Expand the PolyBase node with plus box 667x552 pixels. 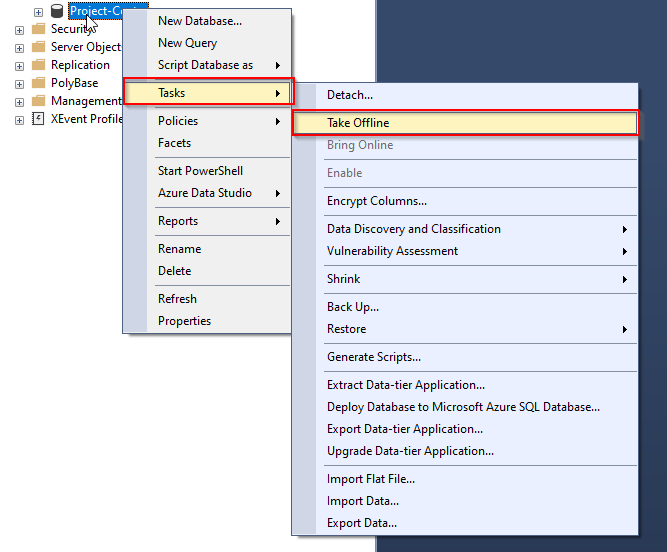point(19,84)
